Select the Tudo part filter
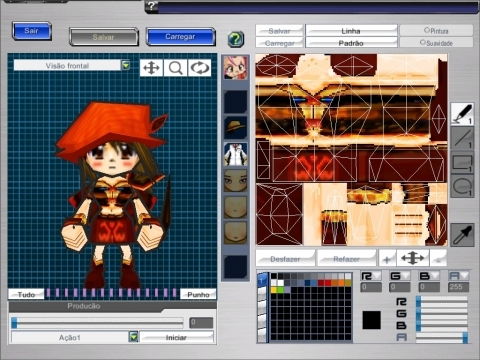Screen dimensions: 480x360 tap(26, 294)
